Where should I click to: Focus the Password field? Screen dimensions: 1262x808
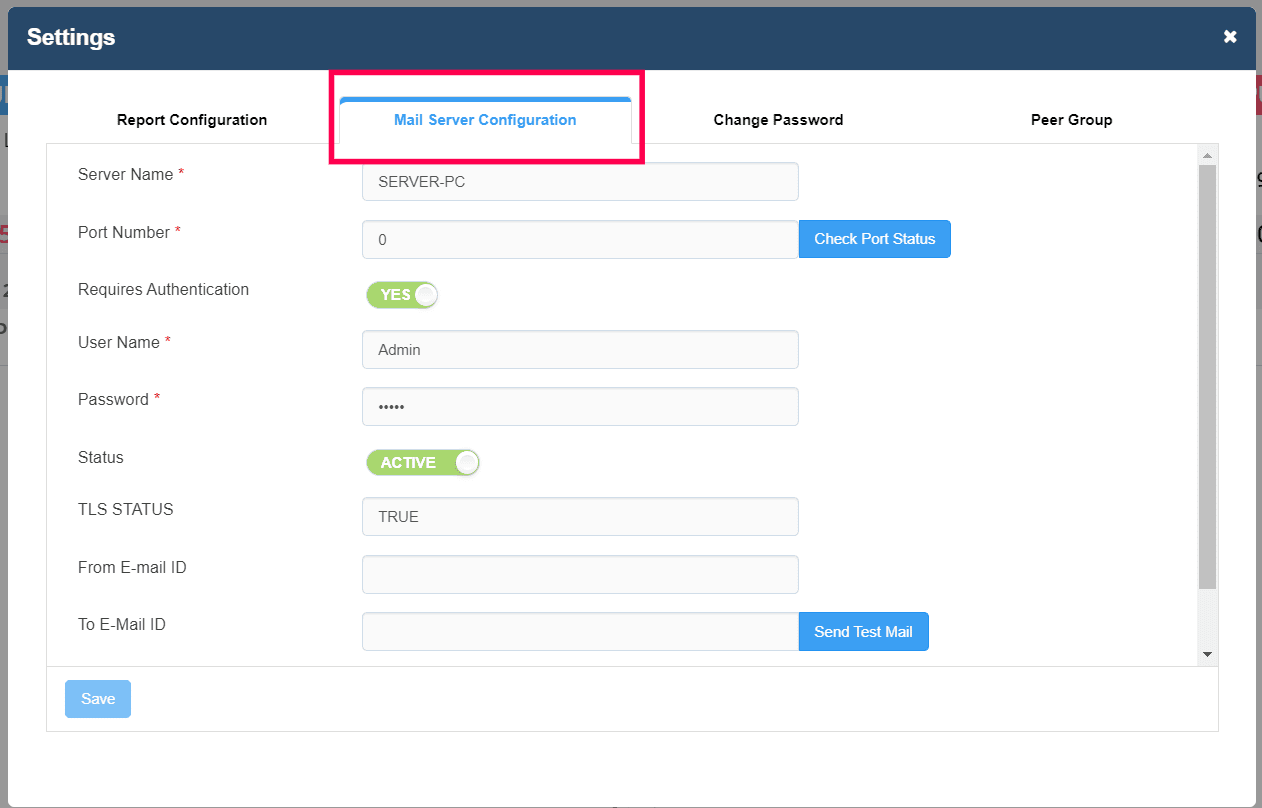(x=580, y=407)
